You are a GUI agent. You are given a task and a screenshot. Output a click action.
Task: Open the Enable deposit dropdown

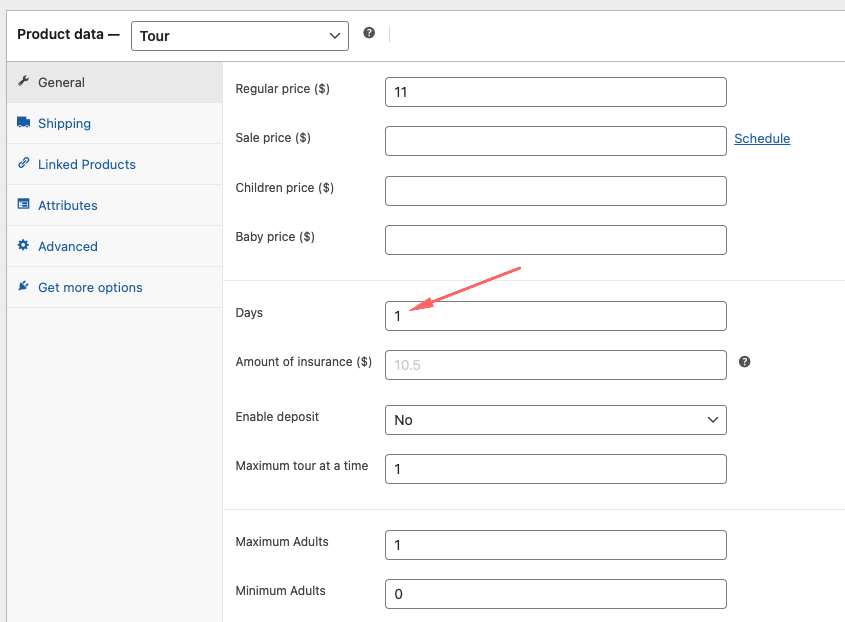[556, 420]
